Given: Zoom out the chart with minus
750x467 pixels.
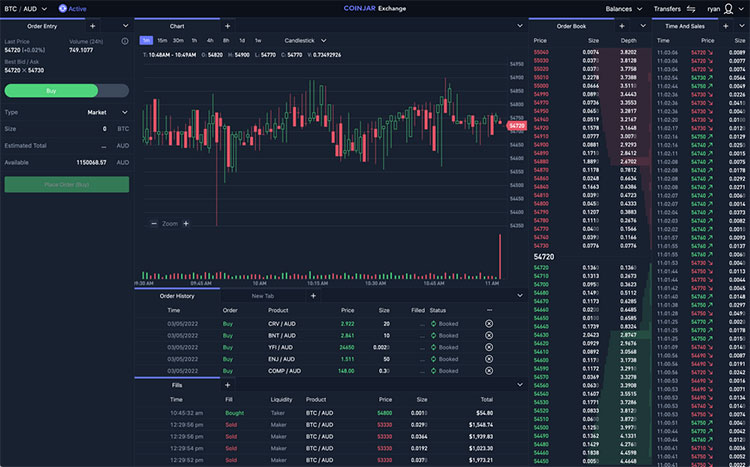Looking at the screenshot, I should 154,224.
